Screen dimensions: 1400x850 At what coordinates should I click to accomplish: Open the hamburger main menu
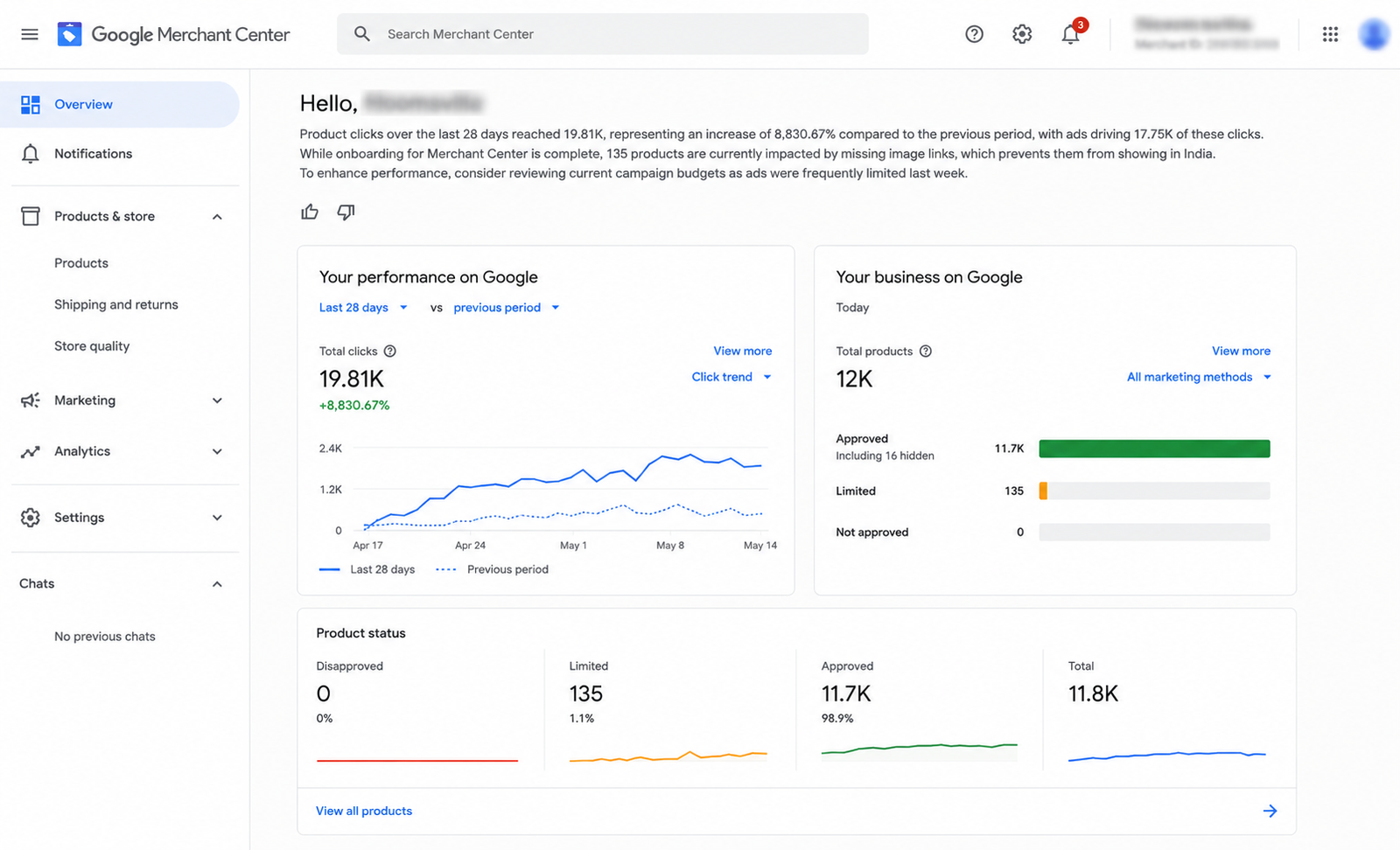tap(30, 34)
